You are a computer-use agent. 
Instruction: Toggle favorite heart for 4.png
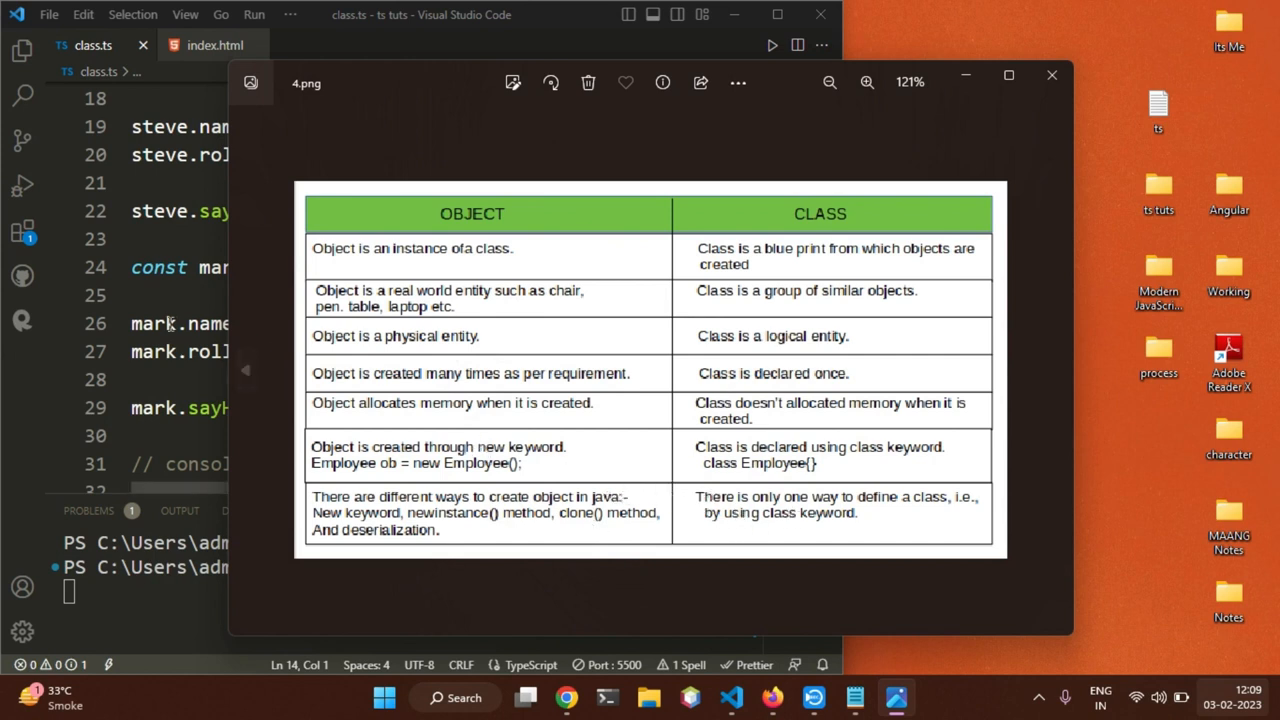tap(626, 83)
